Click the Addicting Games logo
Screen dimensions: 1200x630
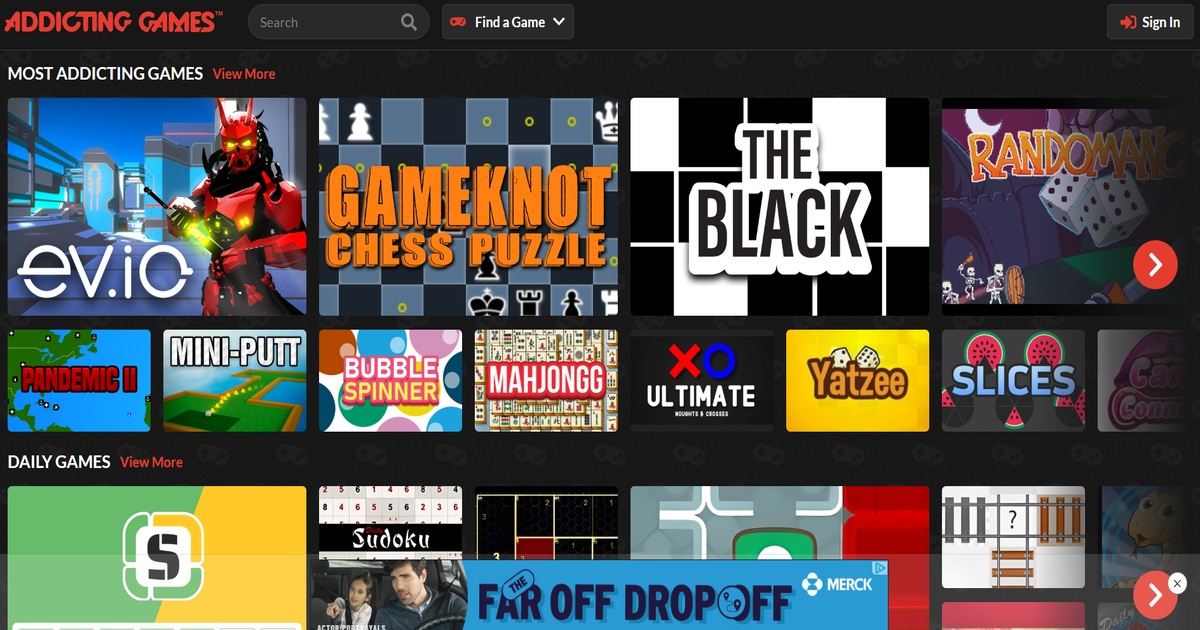click(x=112, y=21)
